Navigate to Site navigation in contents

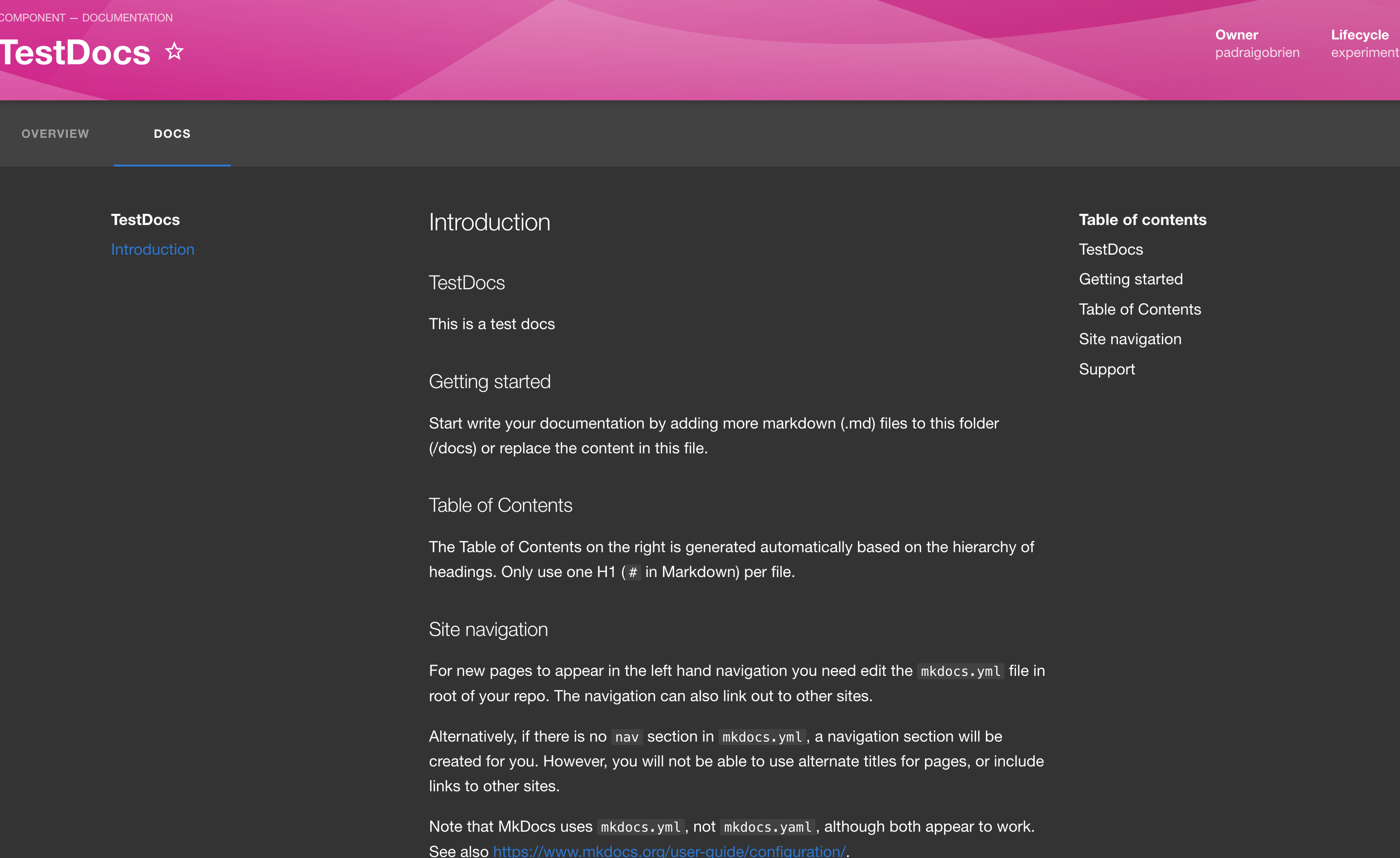(x=1130, y=339)
